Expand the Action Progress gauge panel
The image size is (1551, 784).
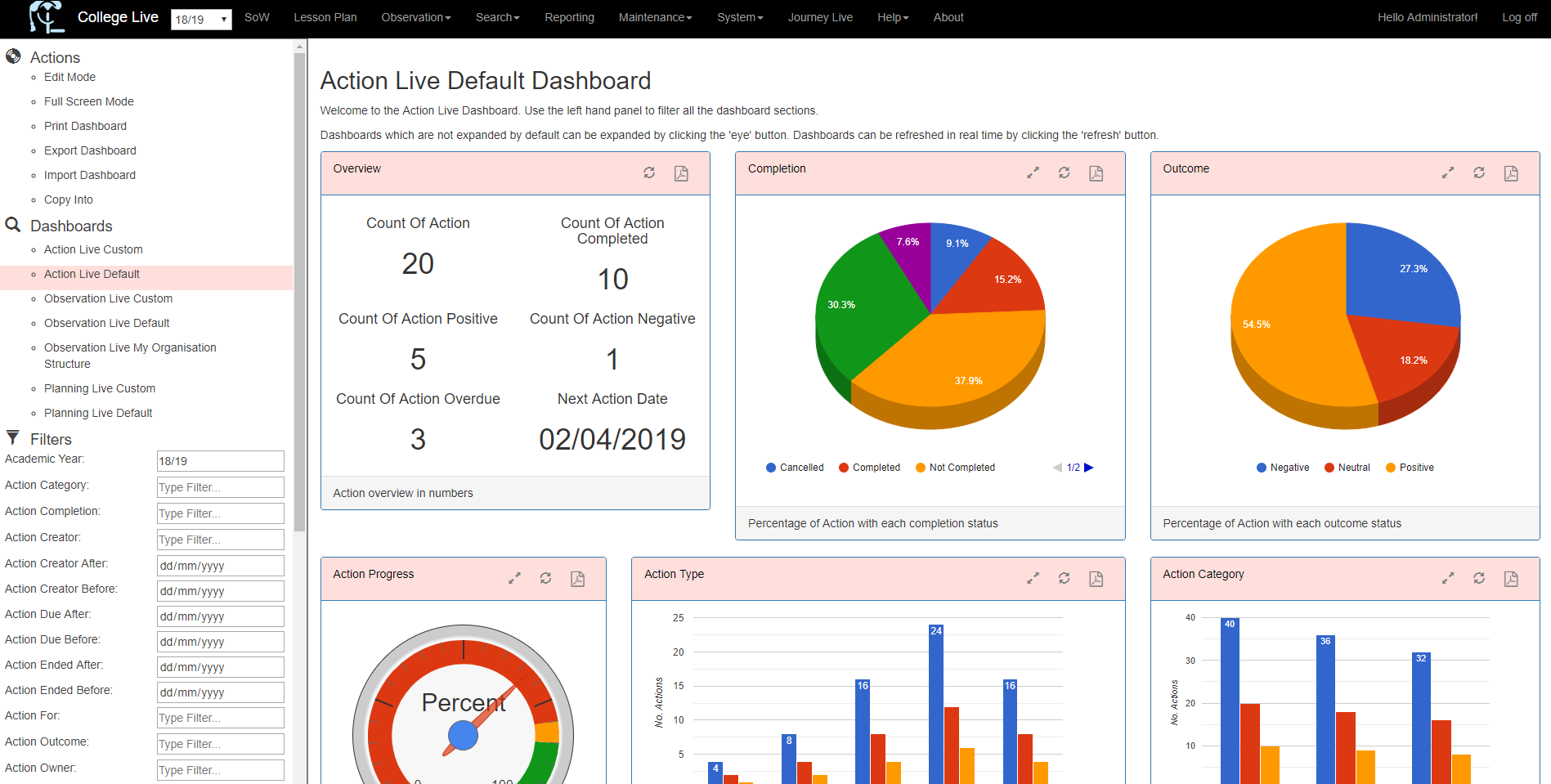514,578
